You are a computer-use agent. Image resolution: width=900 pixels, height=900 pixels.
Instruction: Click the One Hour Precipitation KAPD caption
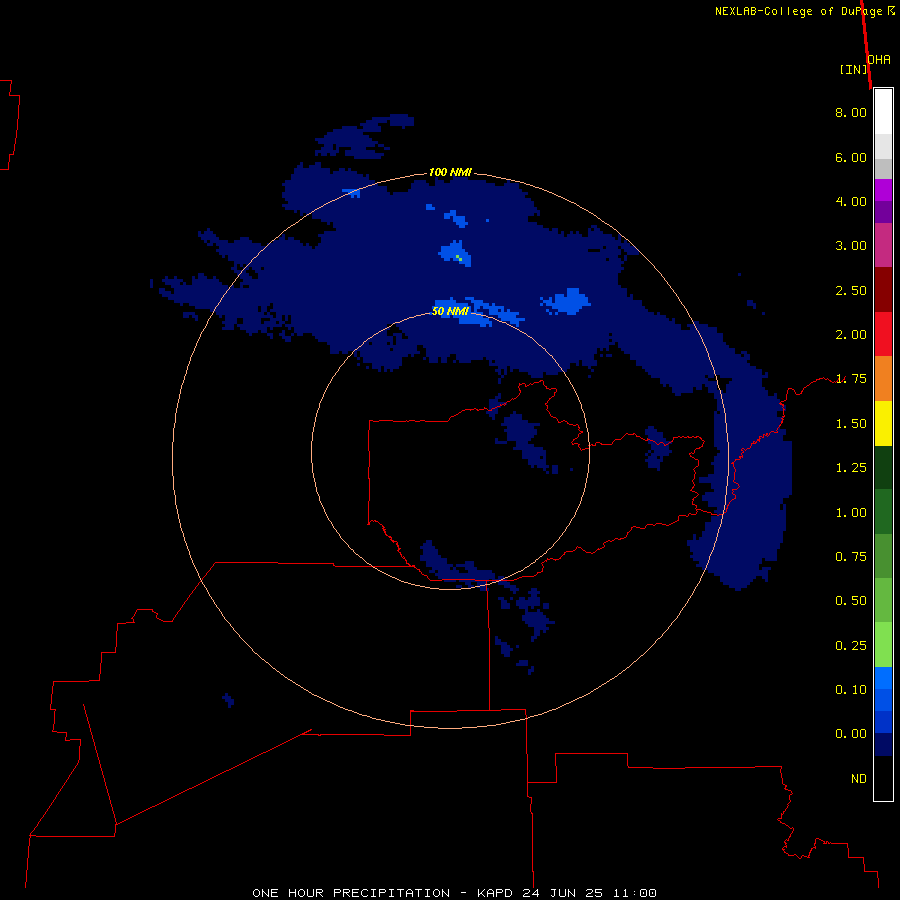click(x=454, y=893)
